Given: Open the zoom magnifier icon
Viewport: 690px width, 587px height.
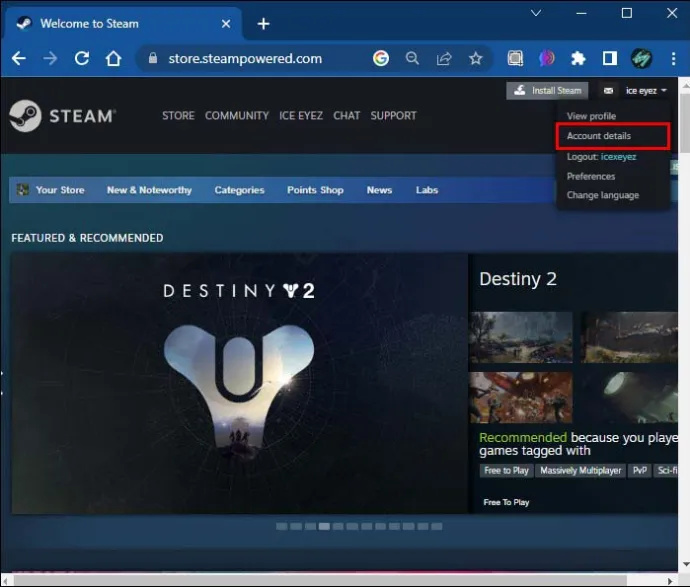Looking at the screenshot, I should pyautogui.click(x=412, y=58).
